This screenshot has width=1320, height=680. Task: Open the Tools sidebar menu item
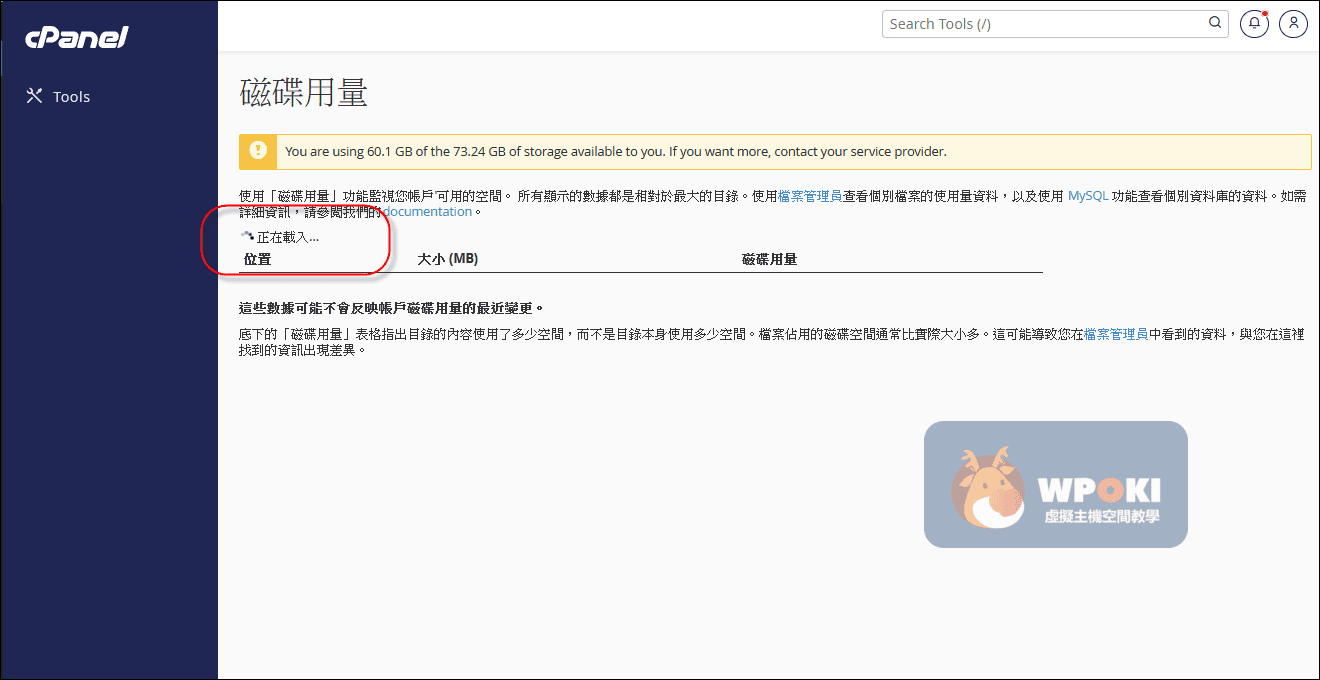71,97
